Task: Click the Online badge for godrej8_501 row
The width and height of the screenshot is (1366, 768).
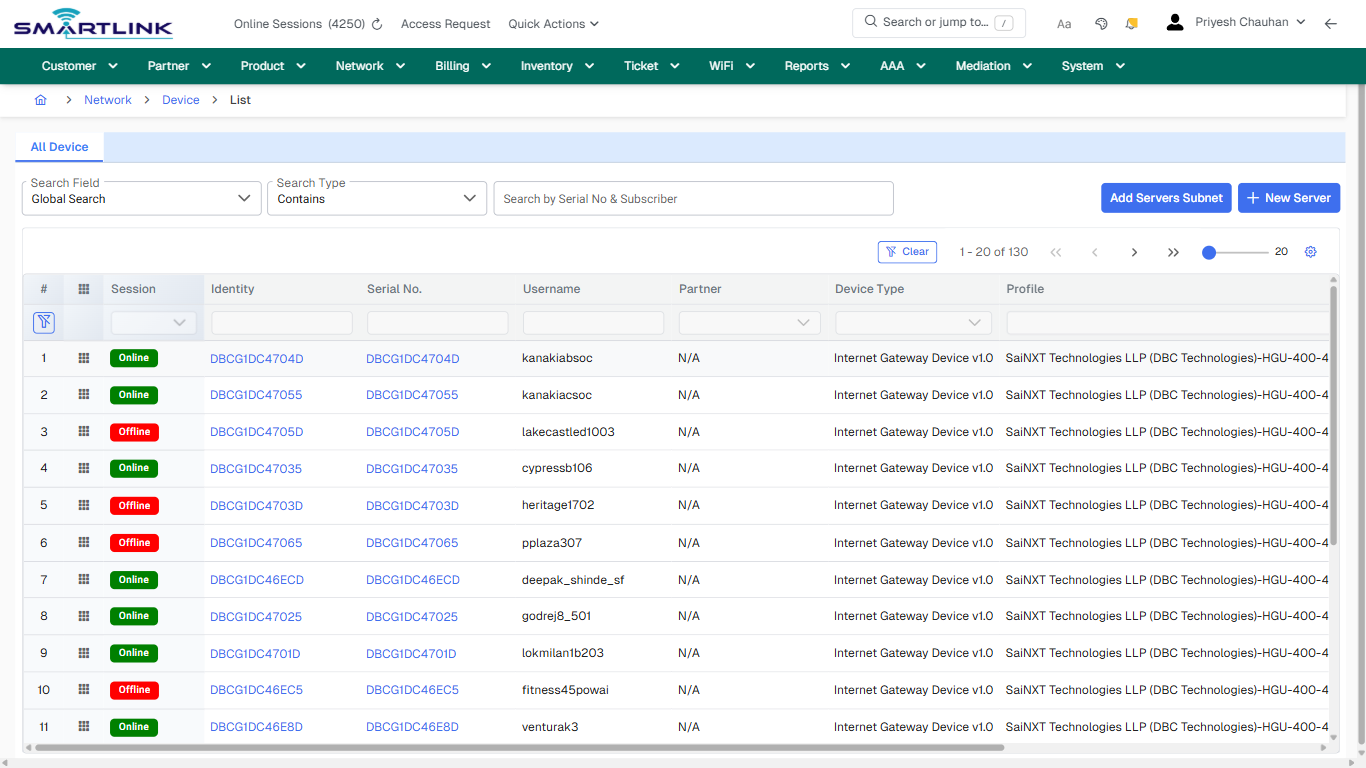Action: pos(133,616)
